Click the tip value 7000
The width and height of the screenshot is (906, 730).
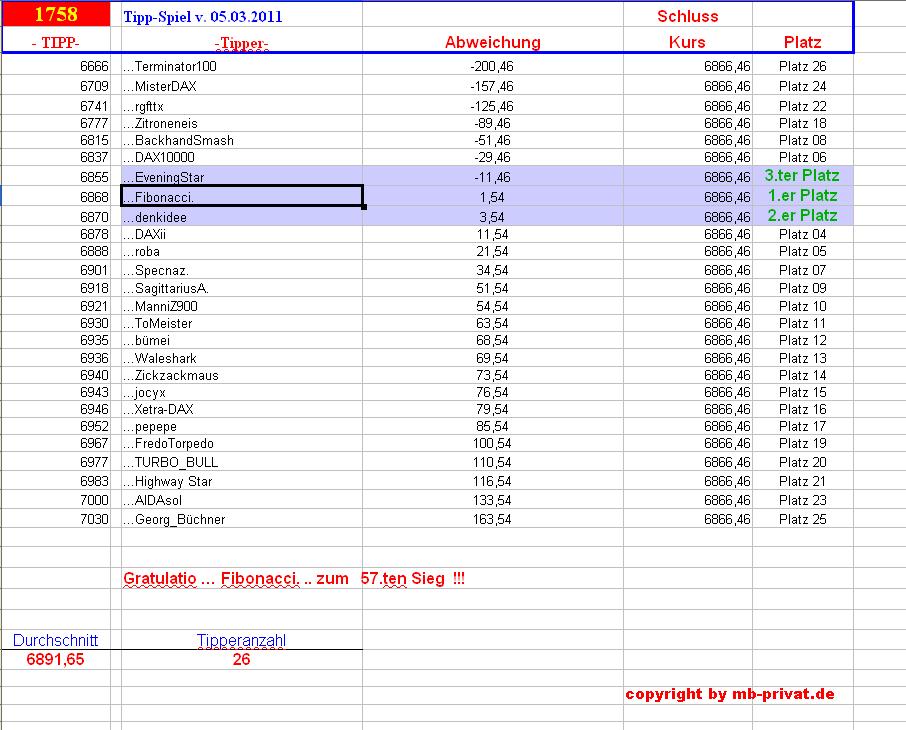94,500
